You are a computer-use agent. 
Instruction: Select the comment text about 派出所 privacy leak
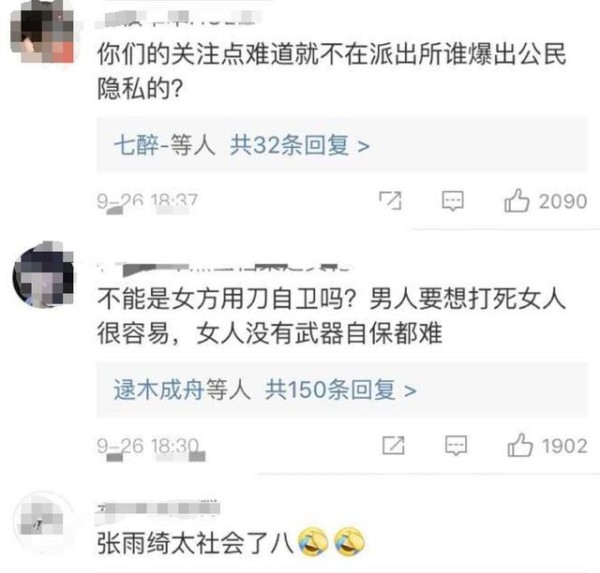click(x=331, y=71)
